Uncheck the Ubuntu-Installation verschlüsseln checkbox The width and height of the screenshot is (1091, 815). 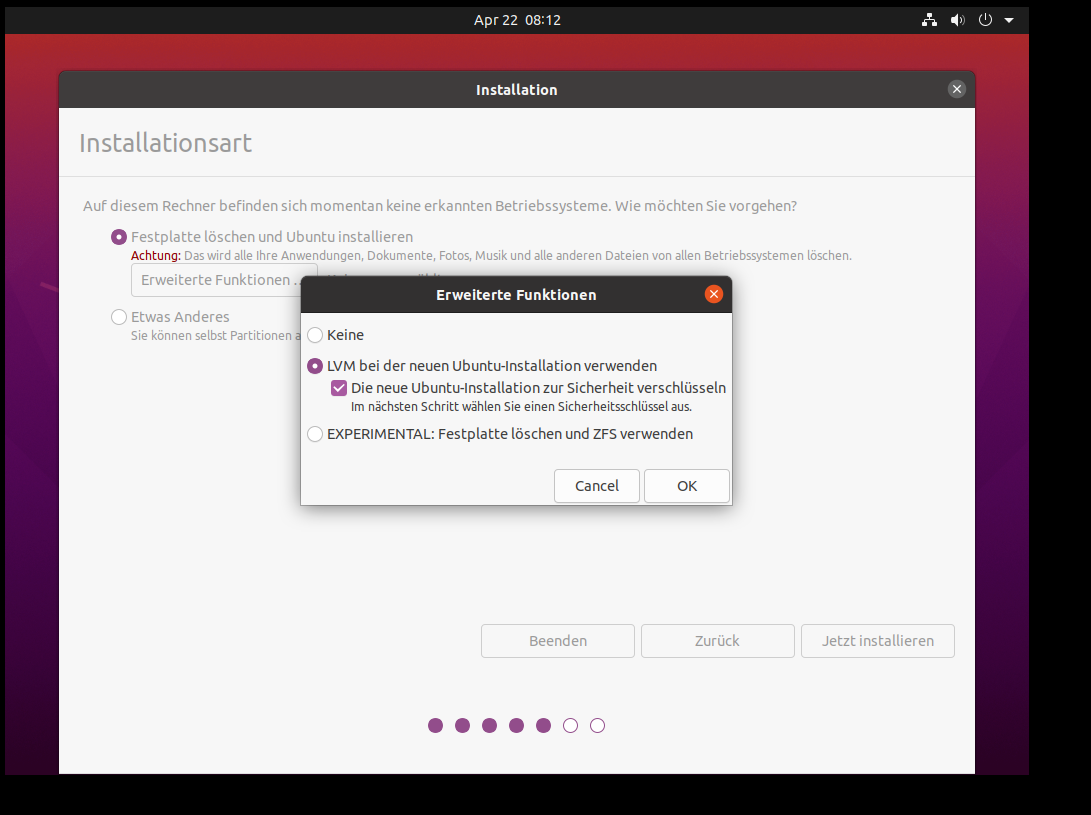coord(339,388)
